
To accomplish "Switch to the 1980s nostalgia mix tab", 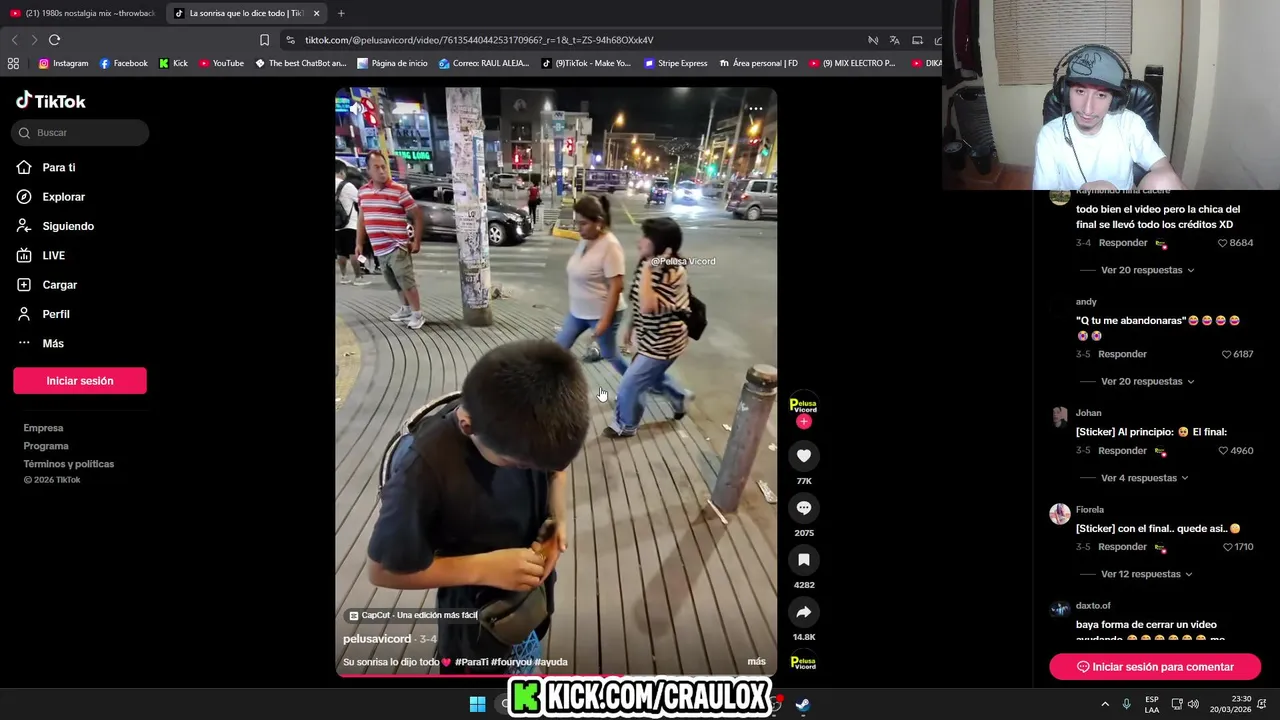I will [82, 13].
